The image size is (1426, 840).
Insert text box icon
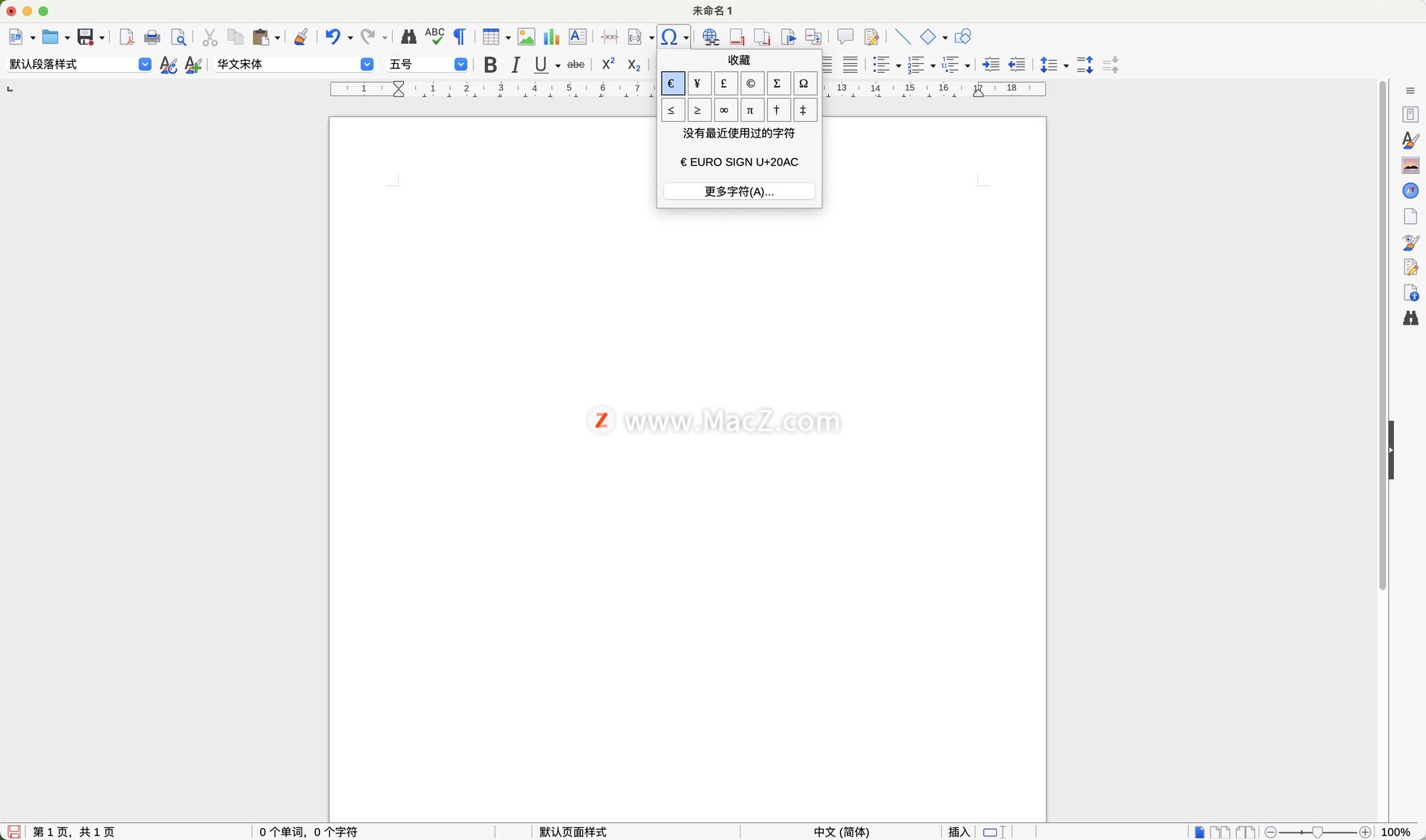tap(577, 37)
